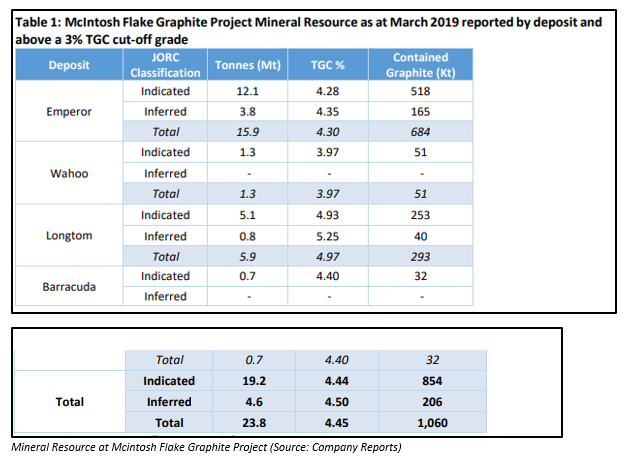
Task: Click Emperor Indicated TGC value 4.28
Action: (328, 91)
